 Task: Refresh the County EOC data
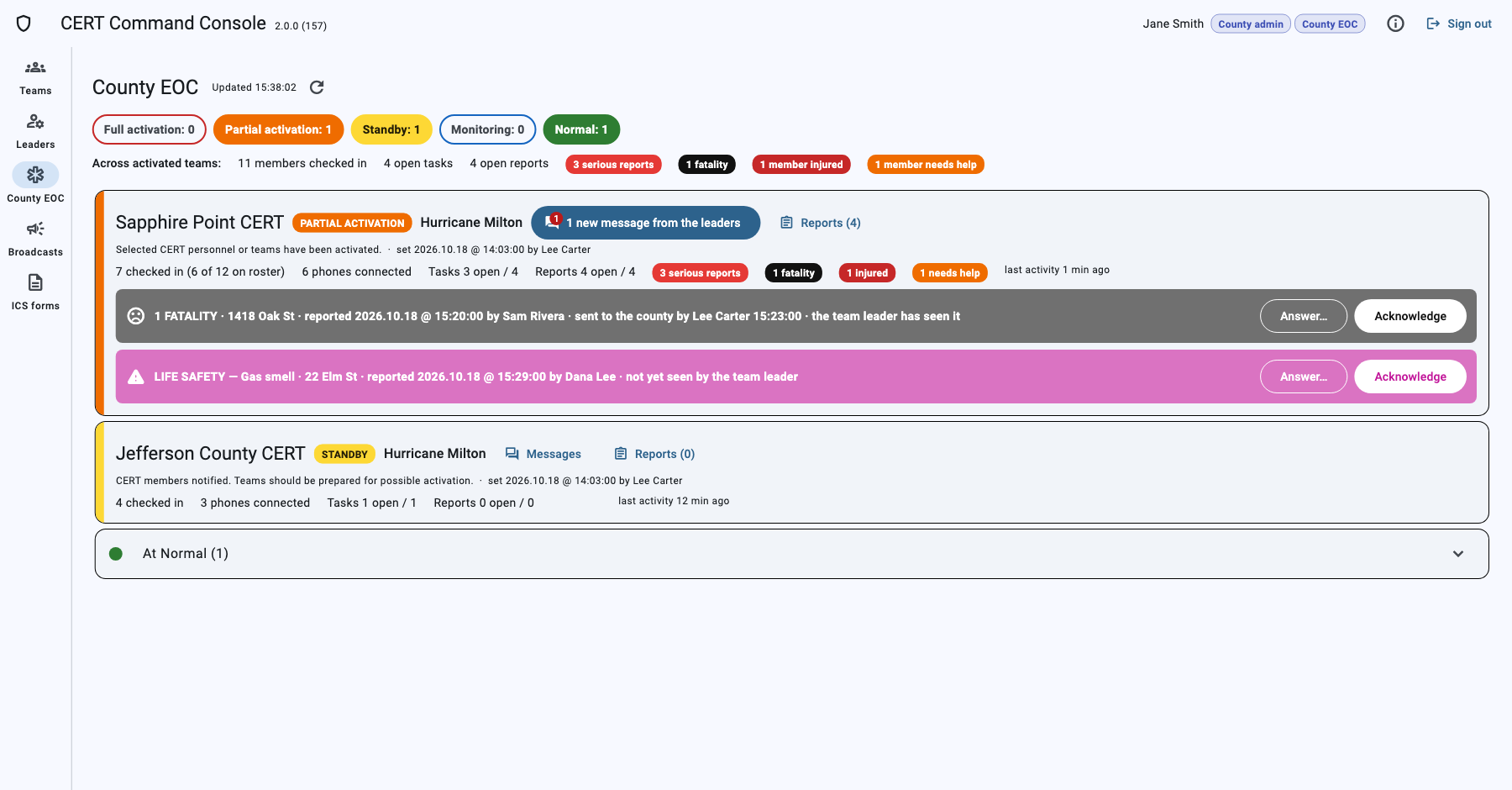(317, 87)
